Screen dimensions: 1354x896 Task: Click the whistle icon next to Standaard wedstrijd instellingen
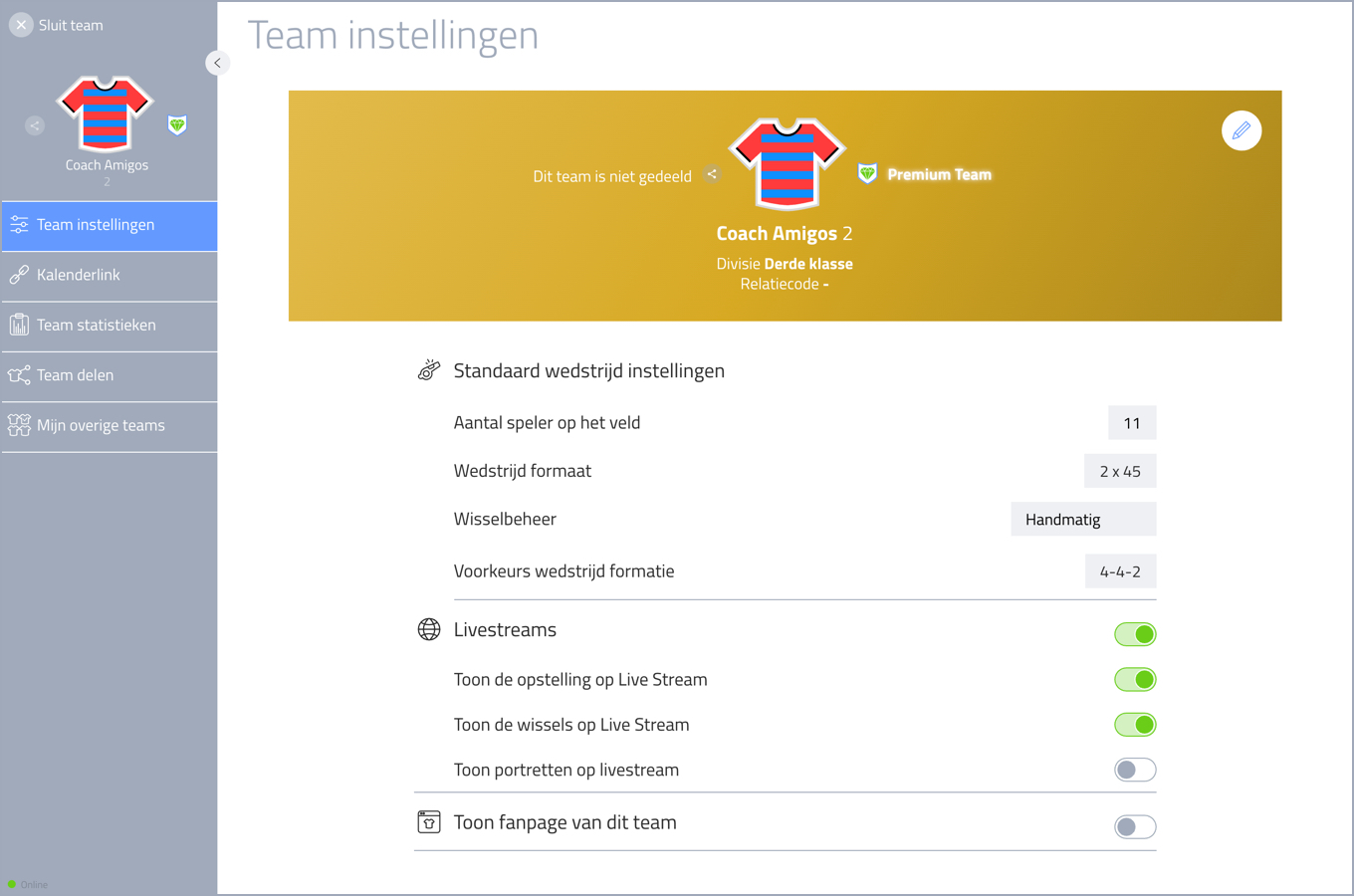429,370
